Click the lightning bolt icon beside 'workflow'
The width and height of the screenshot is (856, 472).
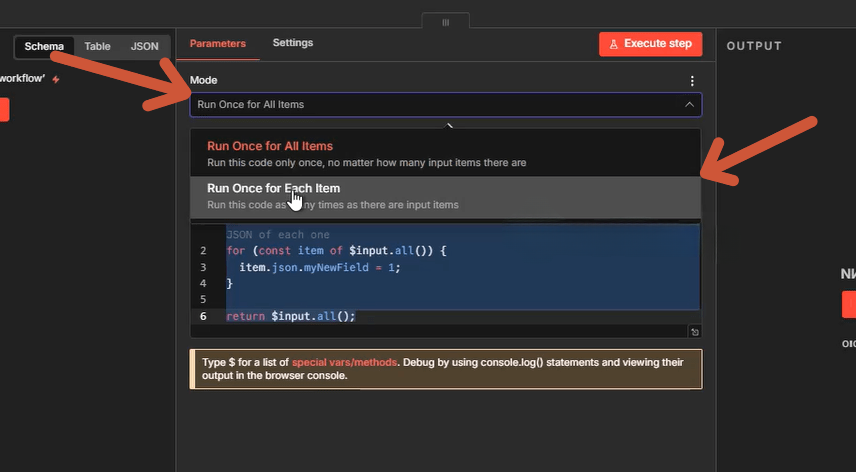56,79
